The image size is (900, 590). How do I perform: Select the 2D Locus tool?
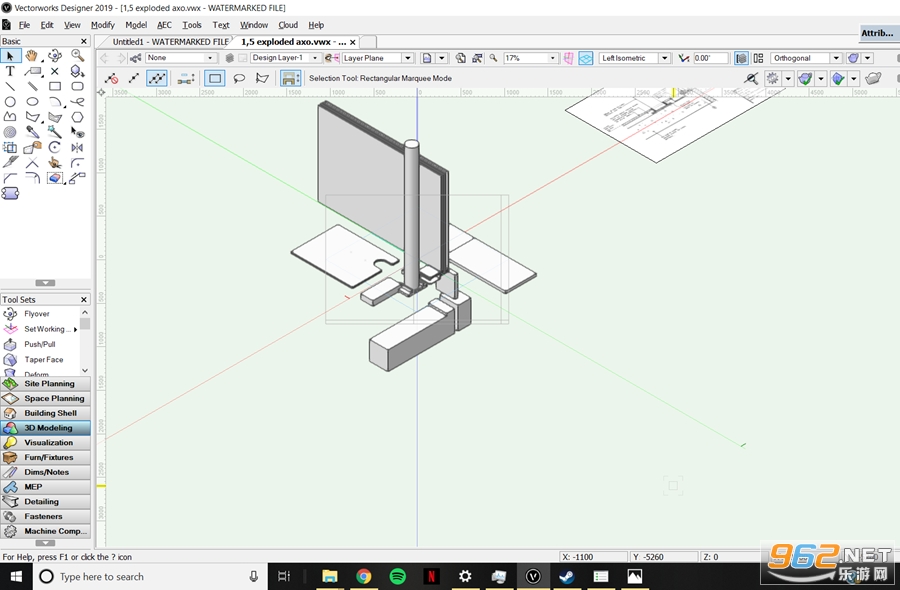point(55,71)
